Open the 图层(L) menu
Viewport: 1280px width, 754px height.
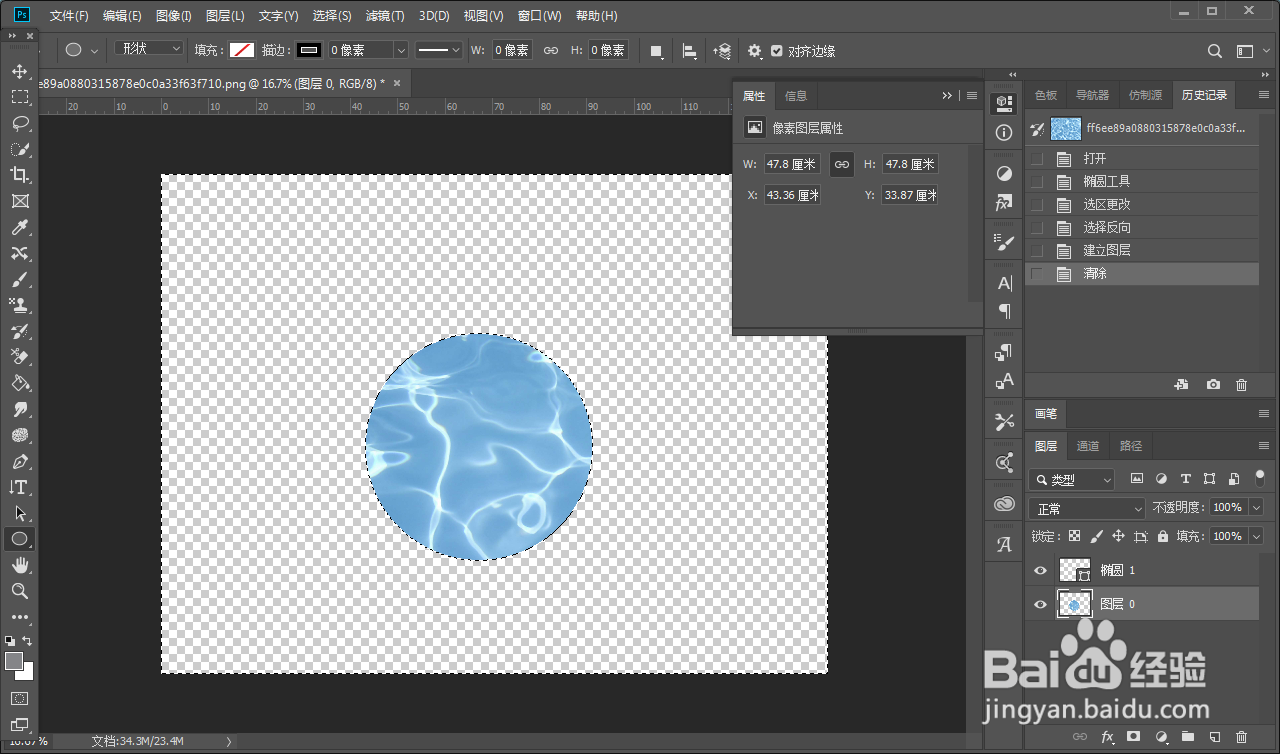click(x=225, y=16)
